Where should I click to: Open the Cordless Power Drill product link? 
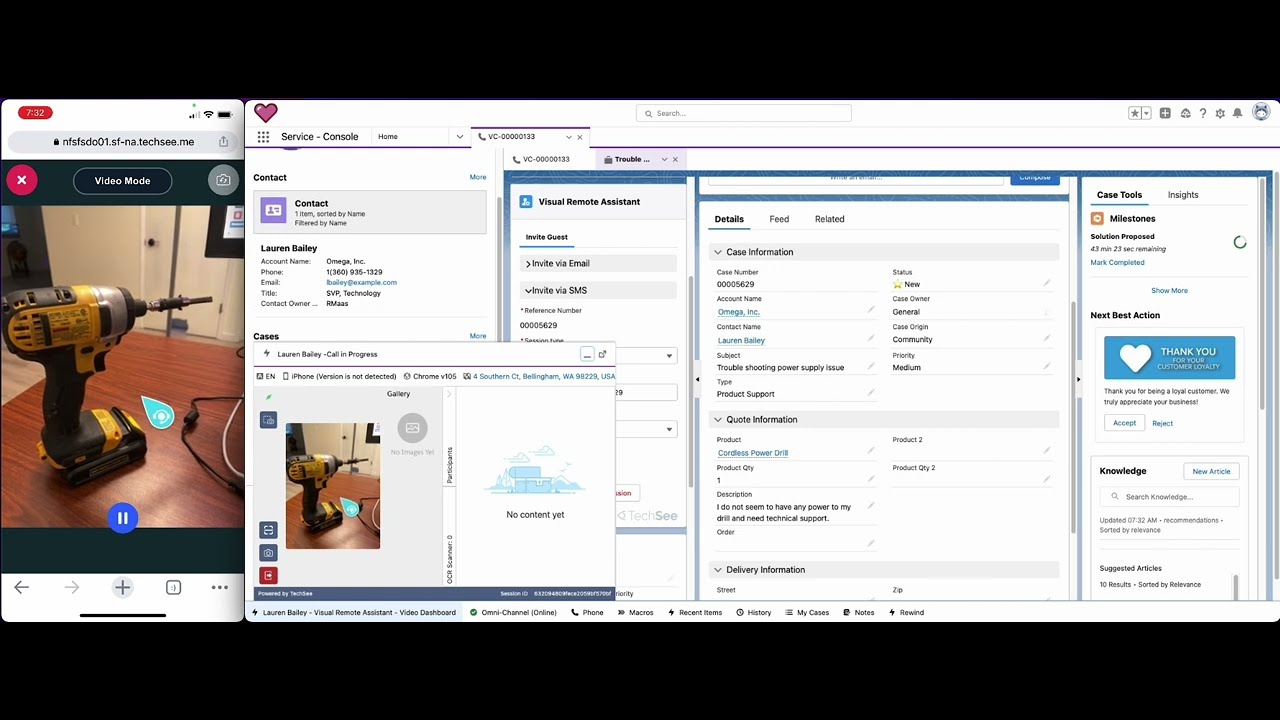(752, 453)
